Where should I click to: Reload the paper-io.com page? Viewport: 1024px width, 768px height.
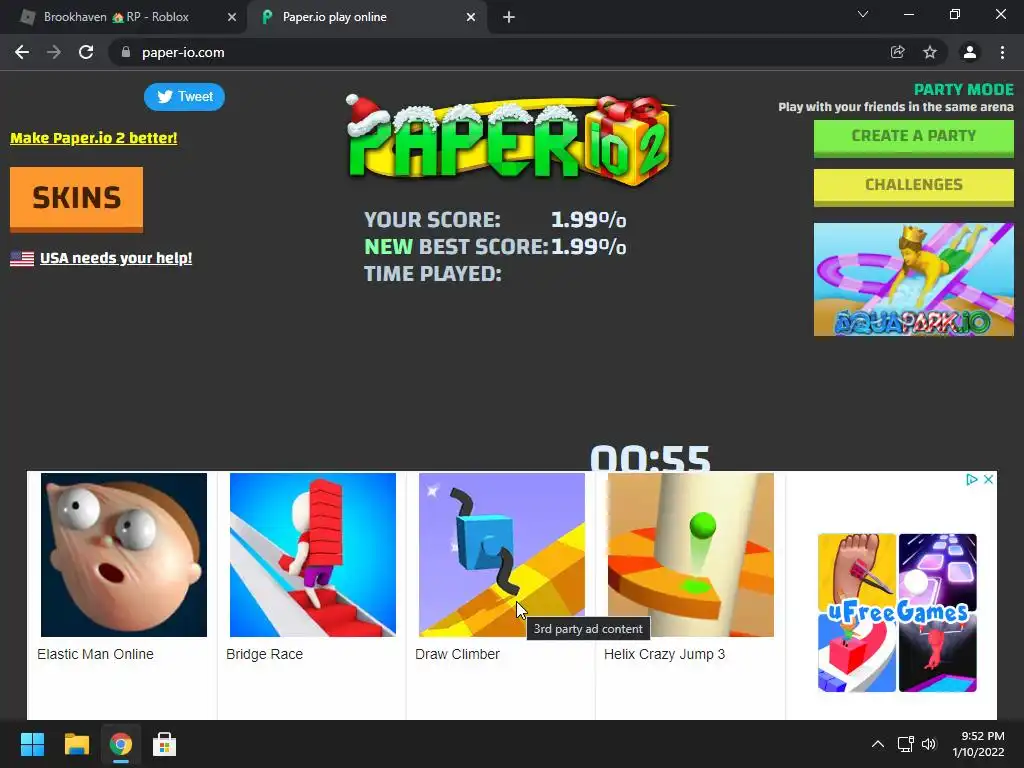[x=86, y=52]
